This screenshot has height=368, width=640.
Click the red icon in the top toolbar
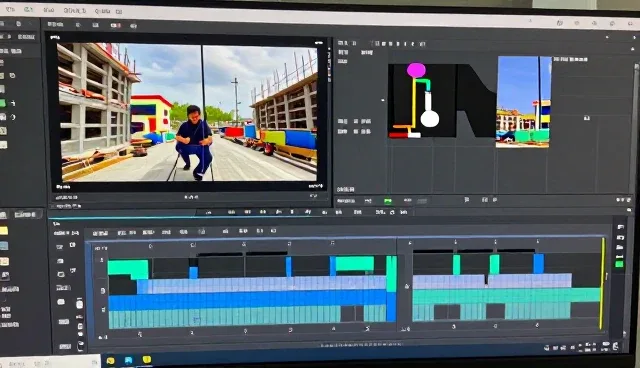tap(116, 25)
